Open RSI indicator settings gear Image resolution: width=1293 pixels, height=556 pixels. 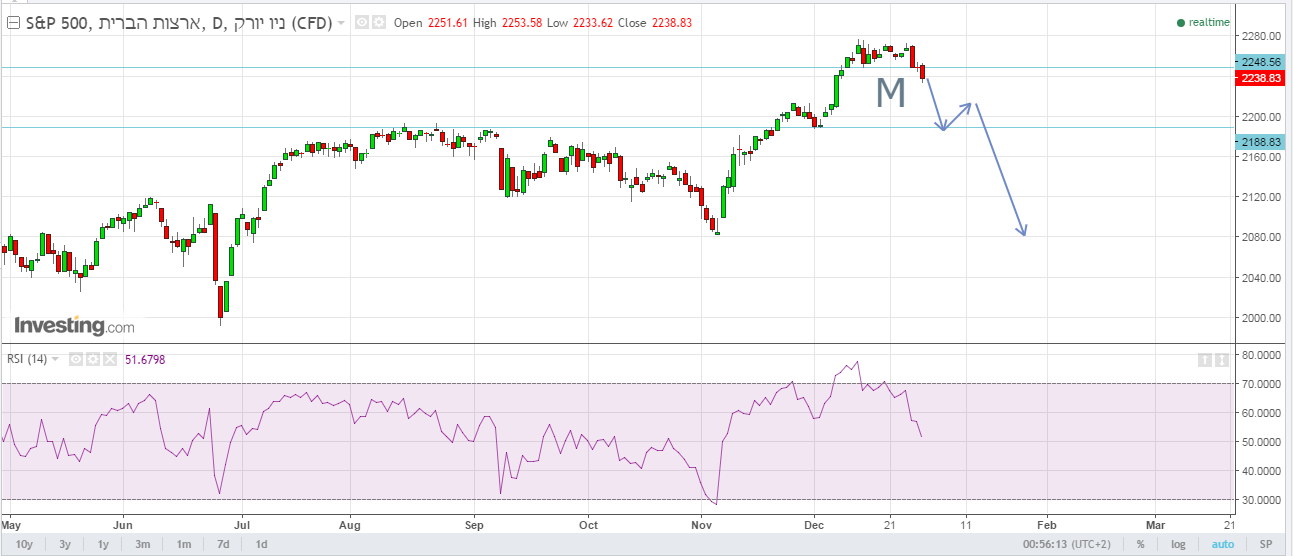(x=93, y=359)
